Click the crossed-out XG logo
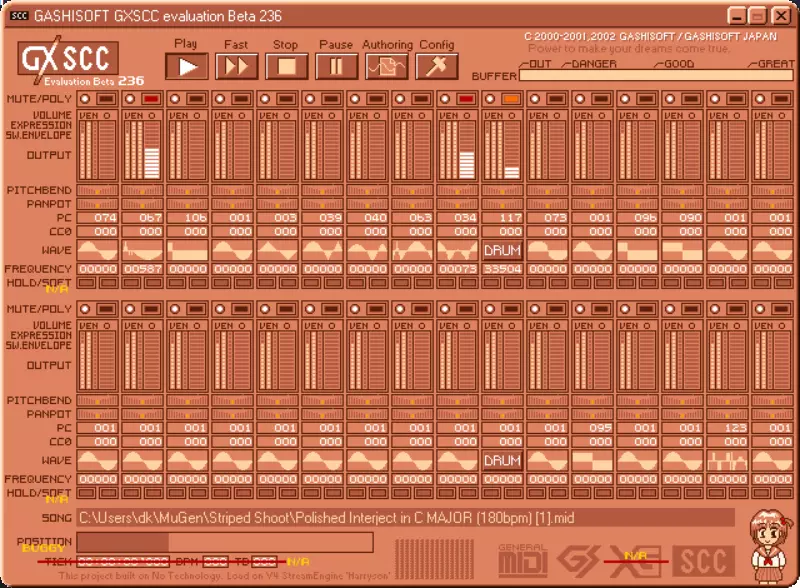The width and height of the screenshot is (800, 588). point(635,560)
